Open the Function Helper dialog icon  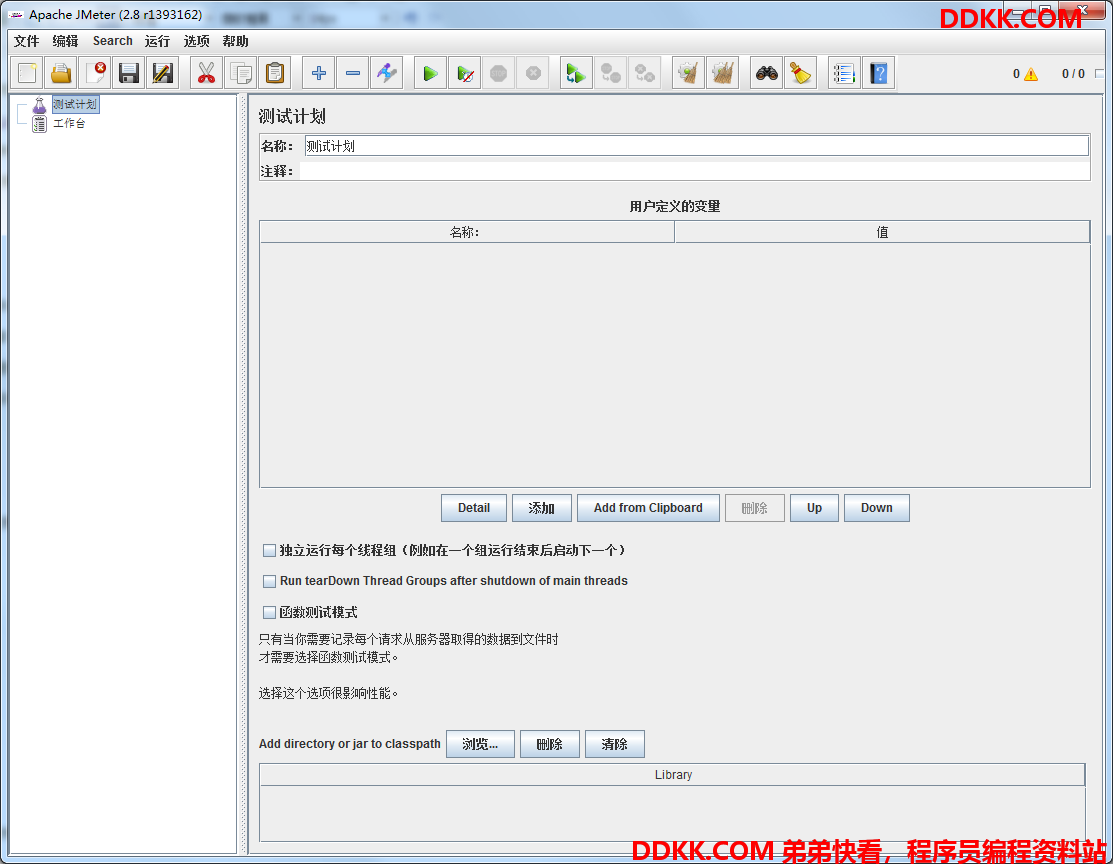click(x=845, y=73)
